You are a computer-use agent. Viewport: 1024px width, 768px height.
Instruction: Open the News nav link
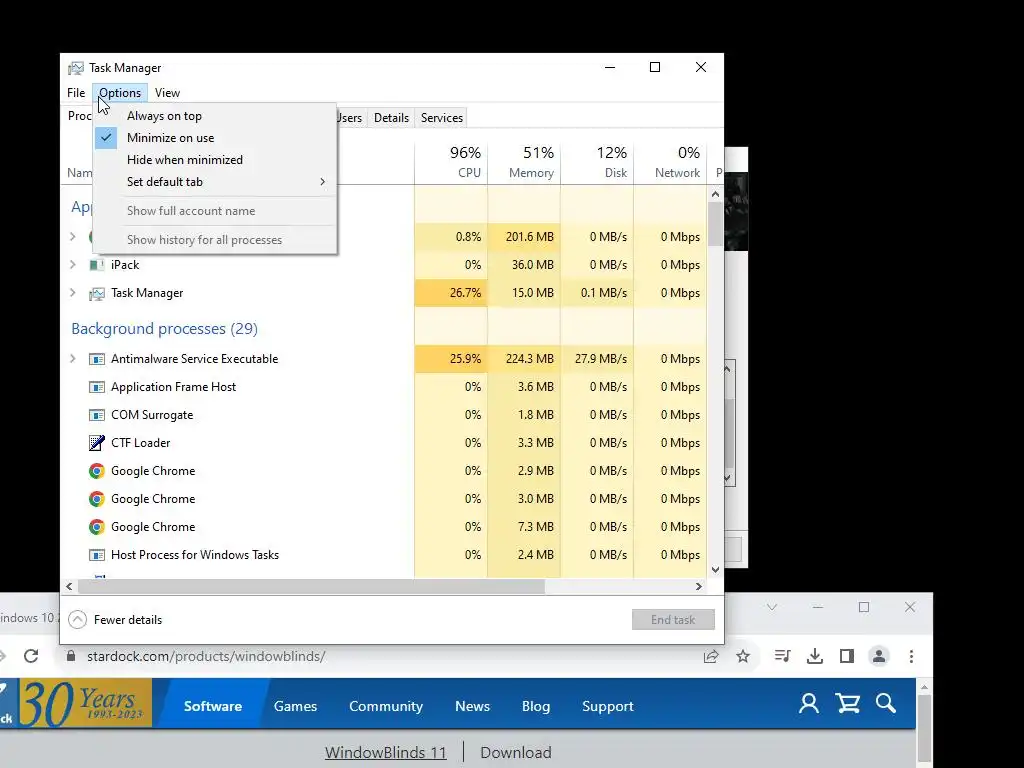point(472,706)
